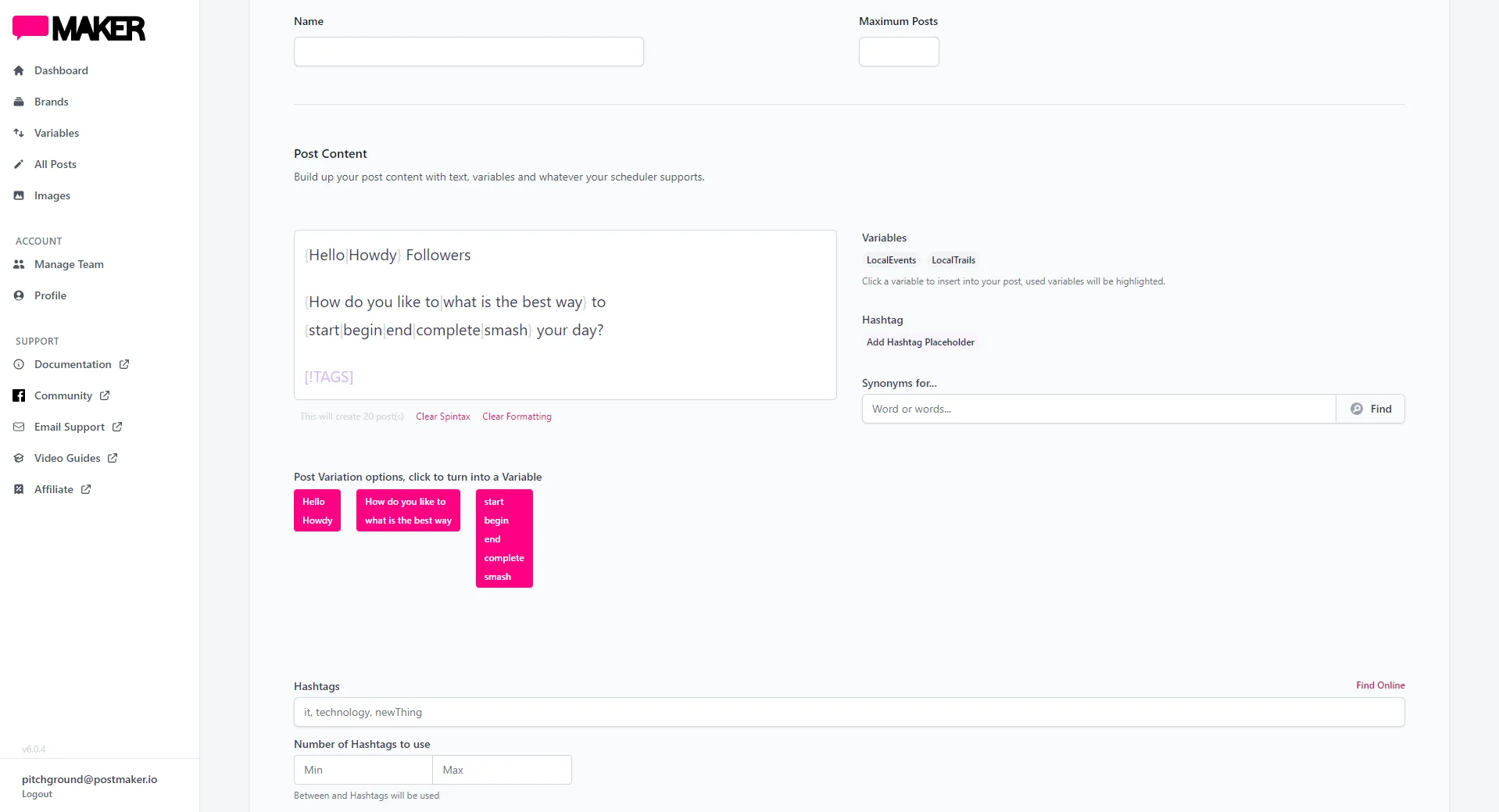The image size is (1499, 812).
Task: Click the Min hashtags field
Action: click(363, 770)
